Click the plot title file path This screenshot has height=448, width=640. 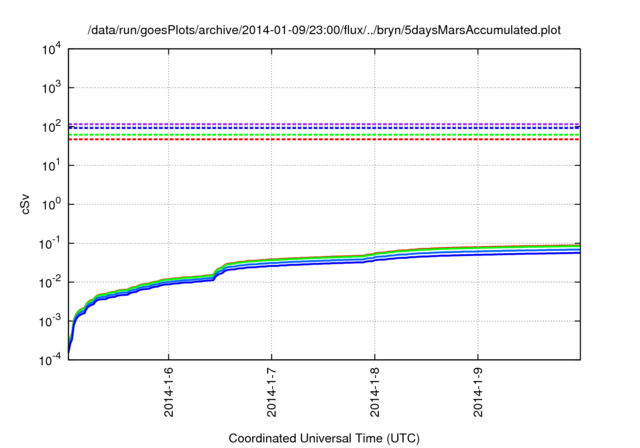point(324,30)
